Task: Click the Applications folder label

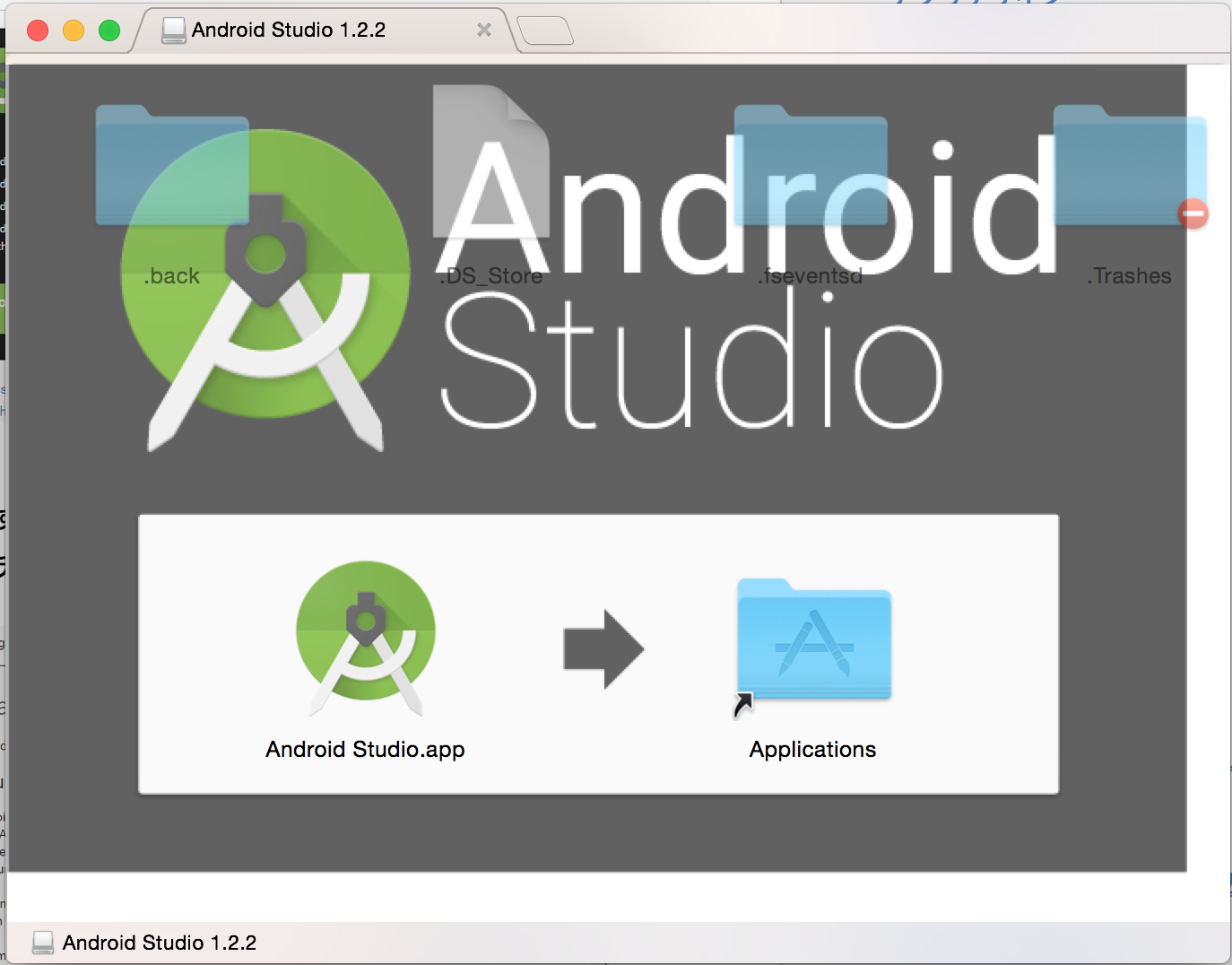Action: [x=813, y=750]
